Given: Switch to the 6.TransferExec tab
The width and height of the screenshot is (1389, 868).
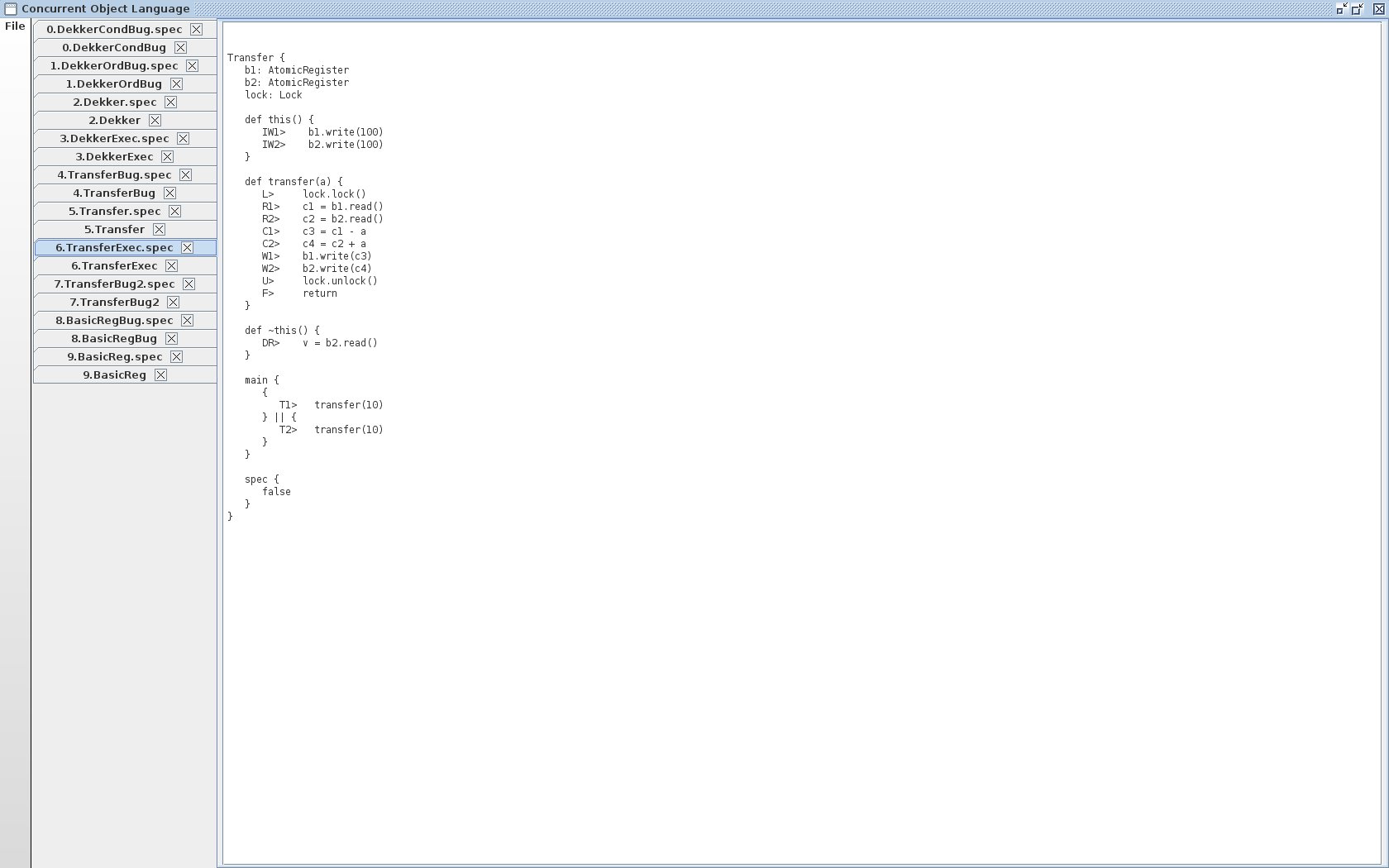Looking at the screenshot, I should (x=114, y=265).
